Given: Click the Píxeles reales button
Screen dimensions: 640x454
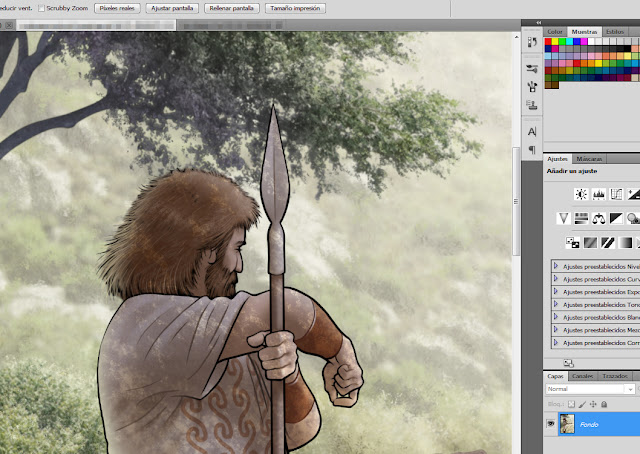Looking at the screenshot, I should click(x=117, y=8).
